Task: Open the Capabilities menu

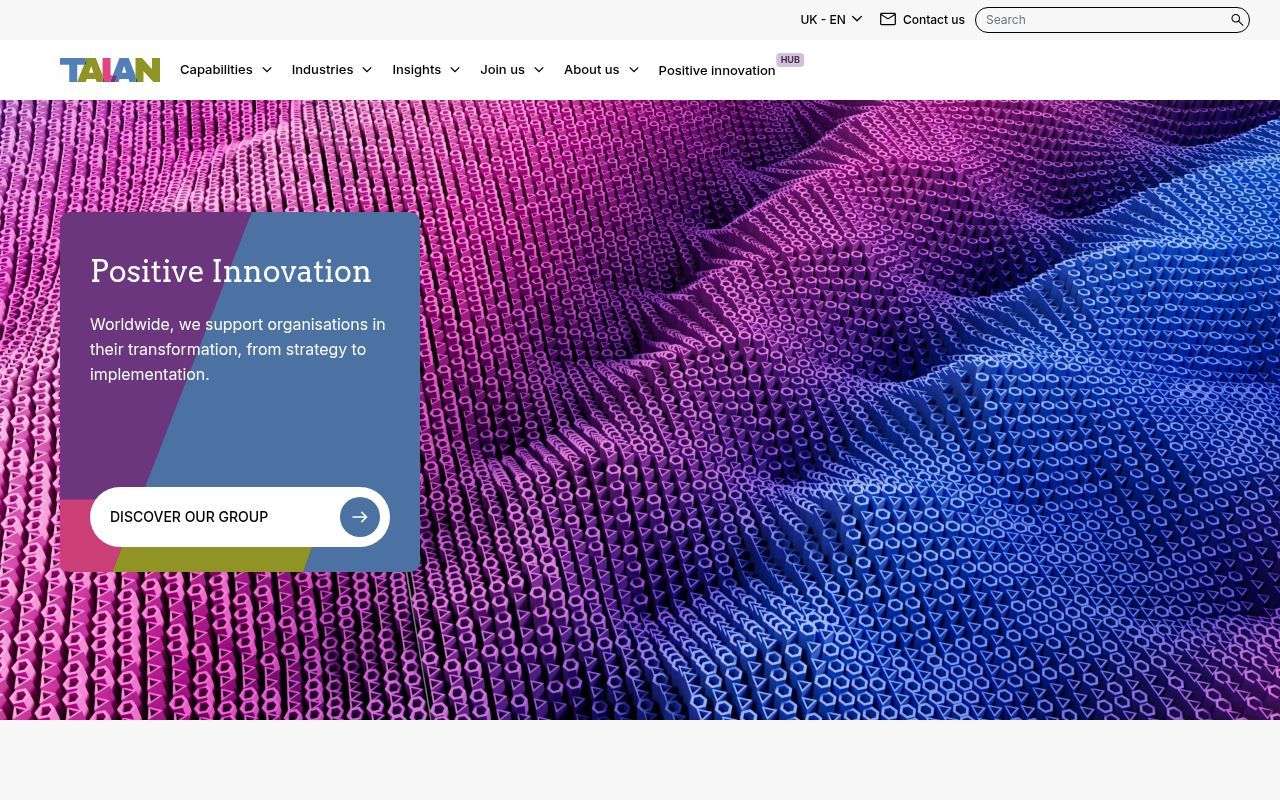Action: point(216,70)
